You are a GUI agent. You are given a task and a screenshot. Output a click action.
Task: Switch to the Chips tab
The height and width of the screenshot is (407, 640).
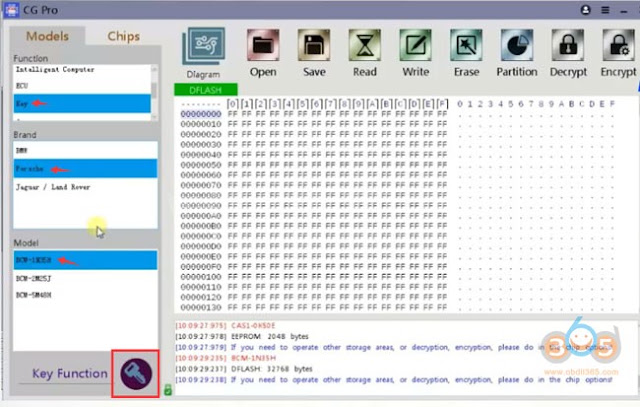point(123,36)
